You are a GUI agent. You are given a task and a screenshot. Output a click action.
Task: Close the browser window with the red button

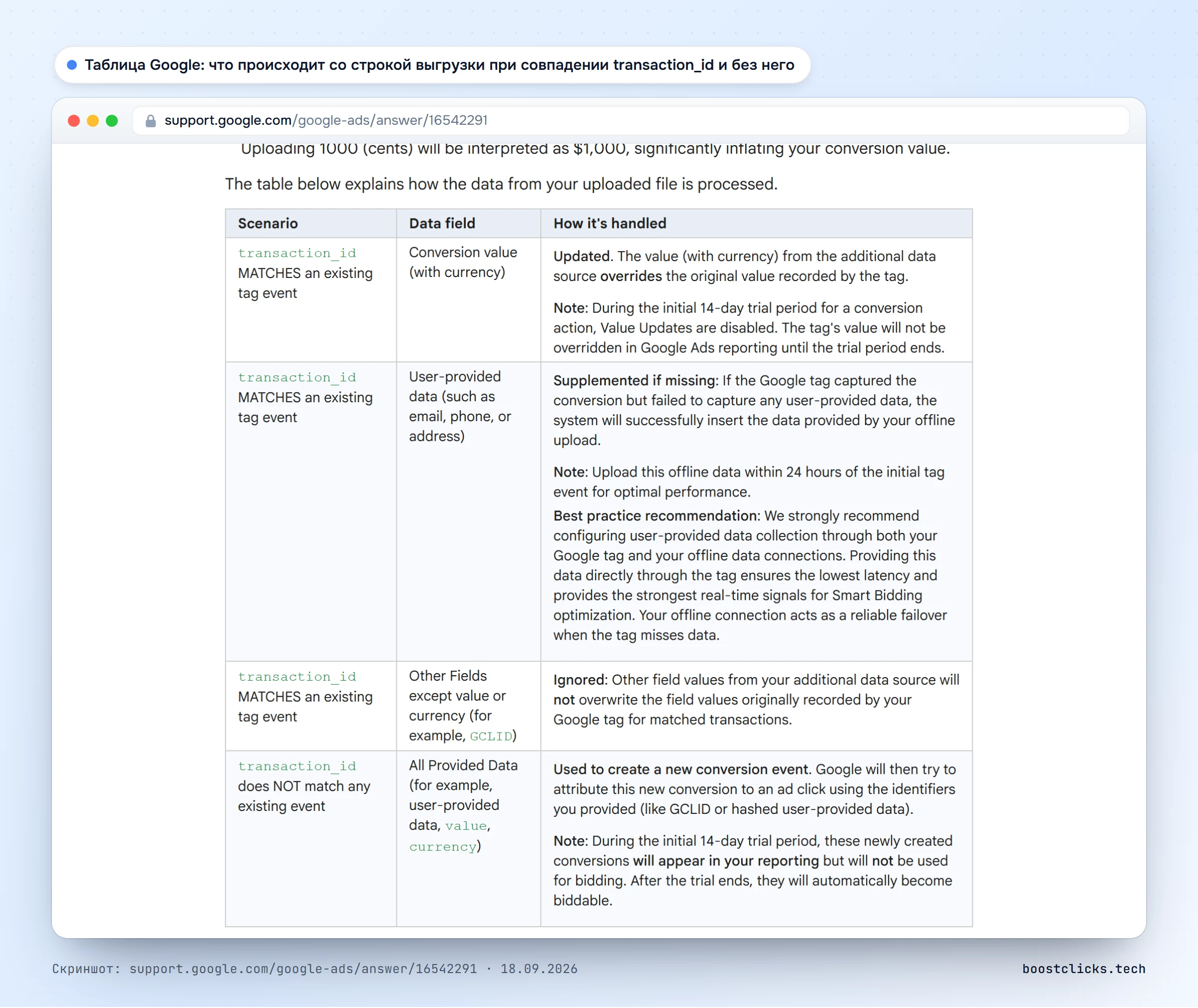74,121
